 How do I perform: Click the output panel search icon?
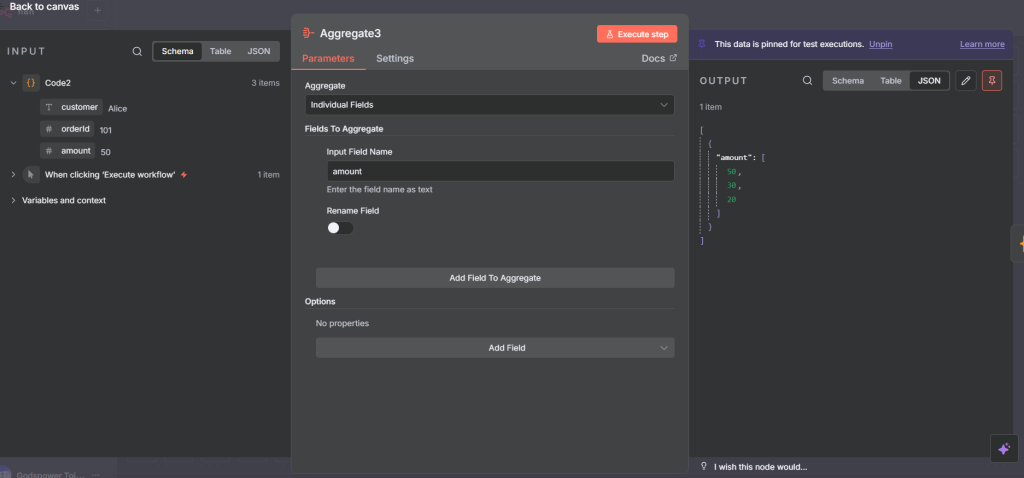(807, 81)
